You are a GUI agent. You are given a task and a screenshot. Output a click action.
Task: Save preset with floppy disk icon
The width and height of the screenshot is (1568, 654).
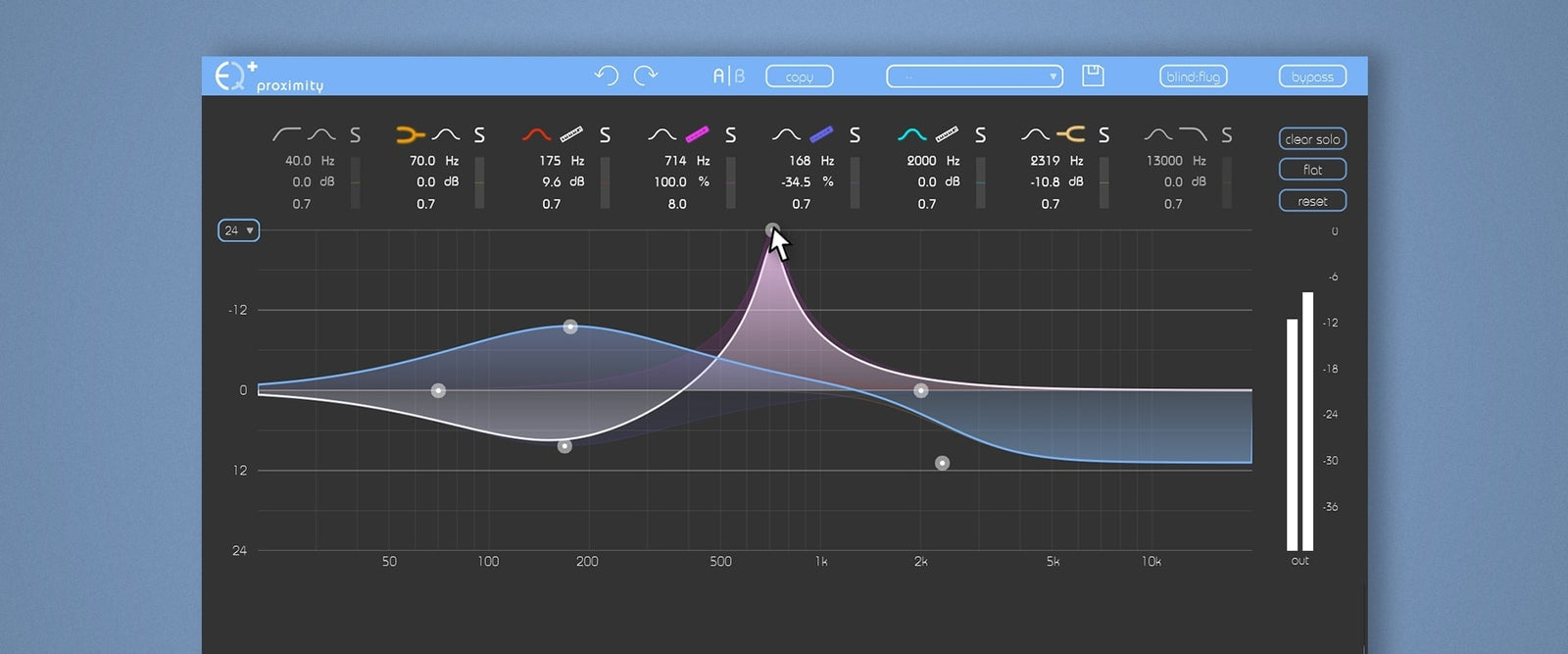tap(1093, 75)
